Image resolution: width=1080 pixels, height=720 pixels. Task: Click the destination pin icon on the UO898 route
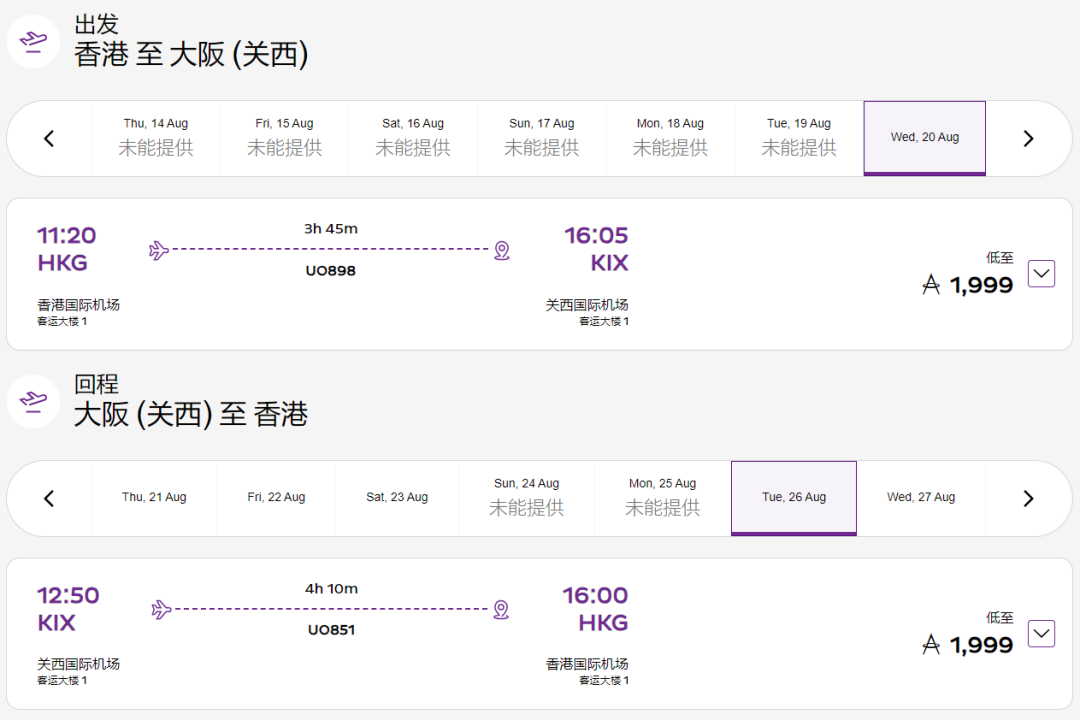pyautogui.click(x=502, y=250)
